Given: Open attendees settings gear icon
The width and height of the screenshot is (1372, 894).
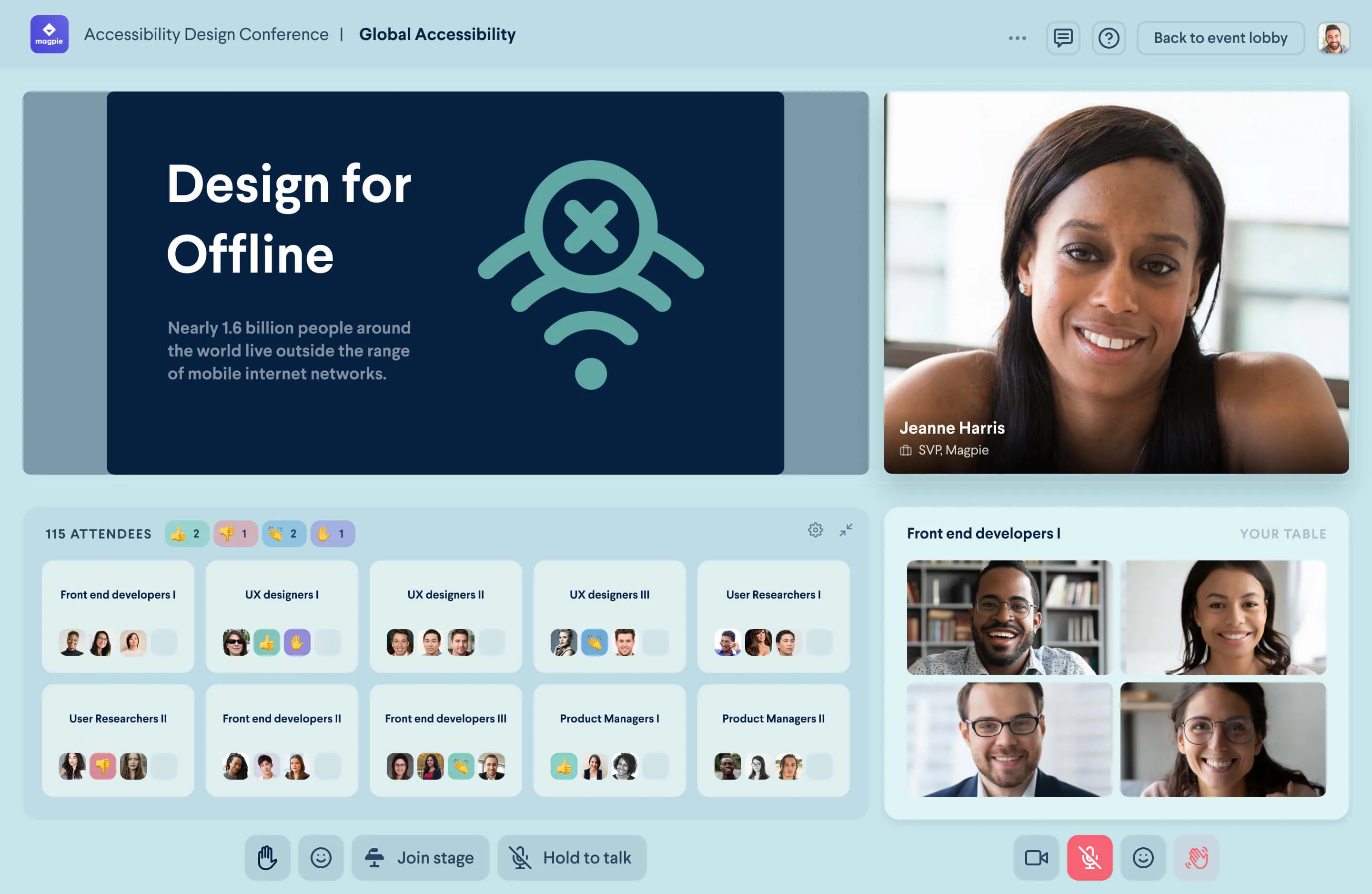Looking at the screenshot, I should (815, 530).
